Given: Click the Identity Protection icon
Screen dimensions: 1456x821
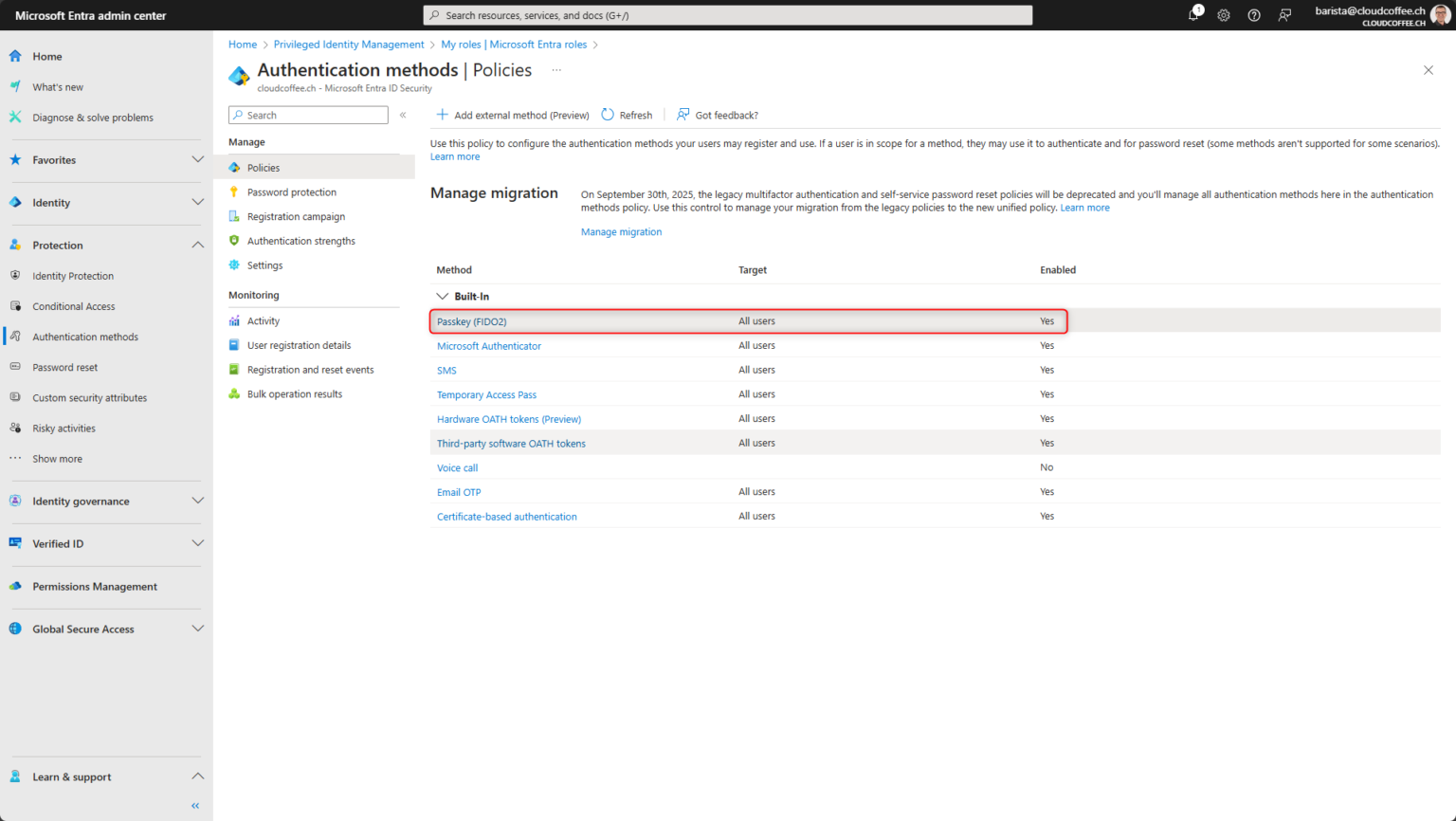Looking at the screenshot, I should click(x=15, y=276).
